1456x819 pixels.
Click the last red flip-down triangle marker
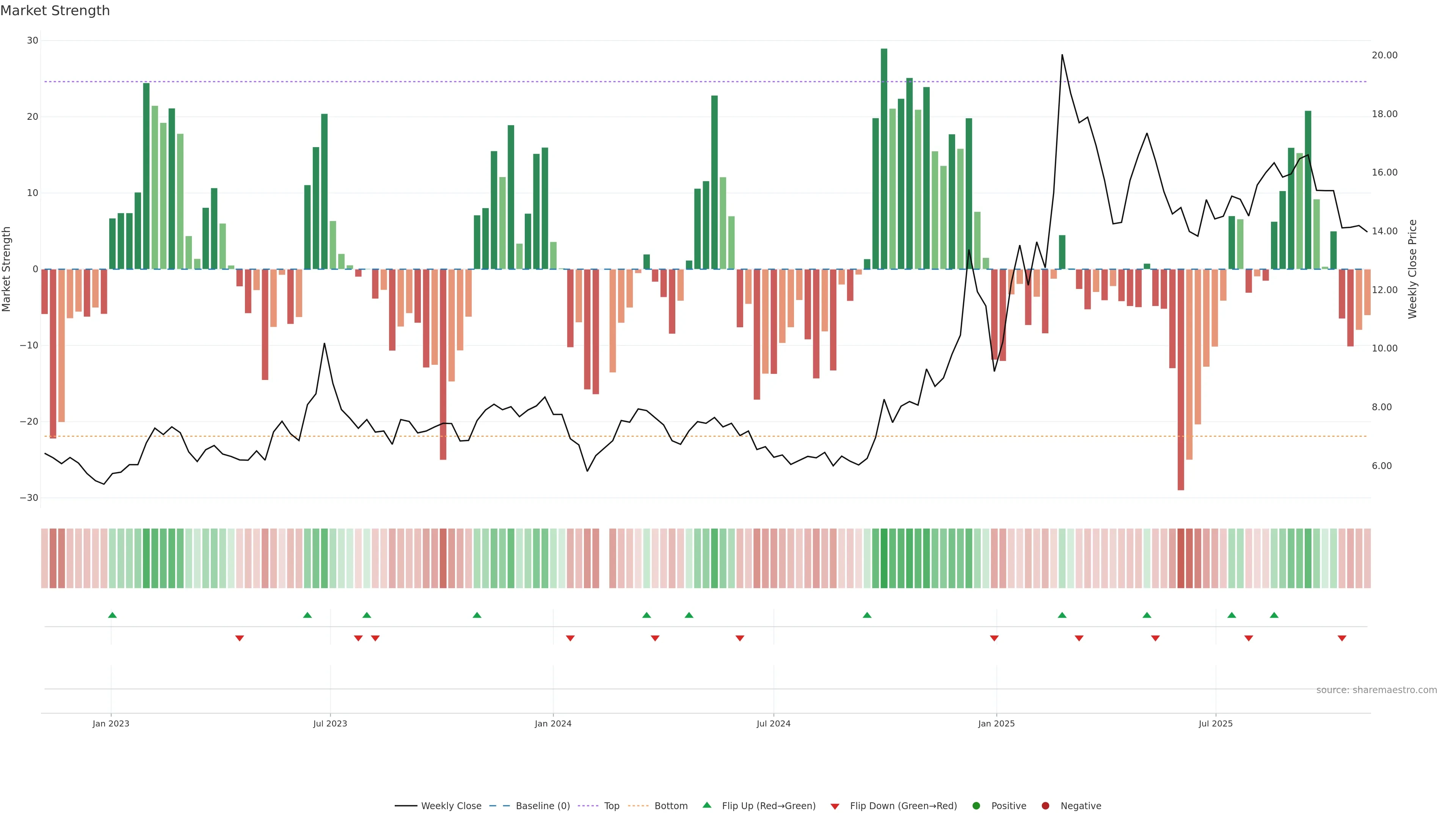pos(1342,638)
